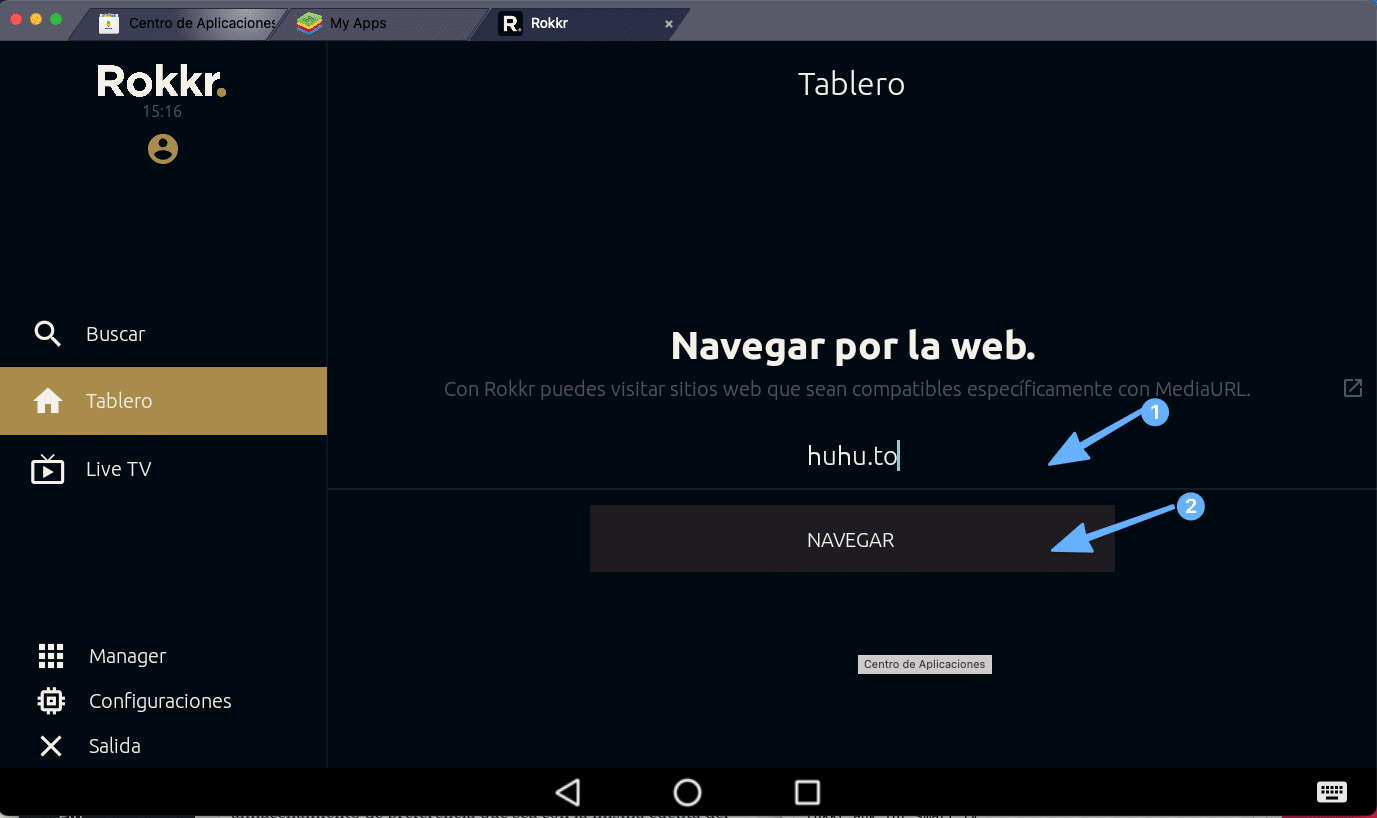
Task: Open the external browser link icon
Action: [x=1352, y=388]
